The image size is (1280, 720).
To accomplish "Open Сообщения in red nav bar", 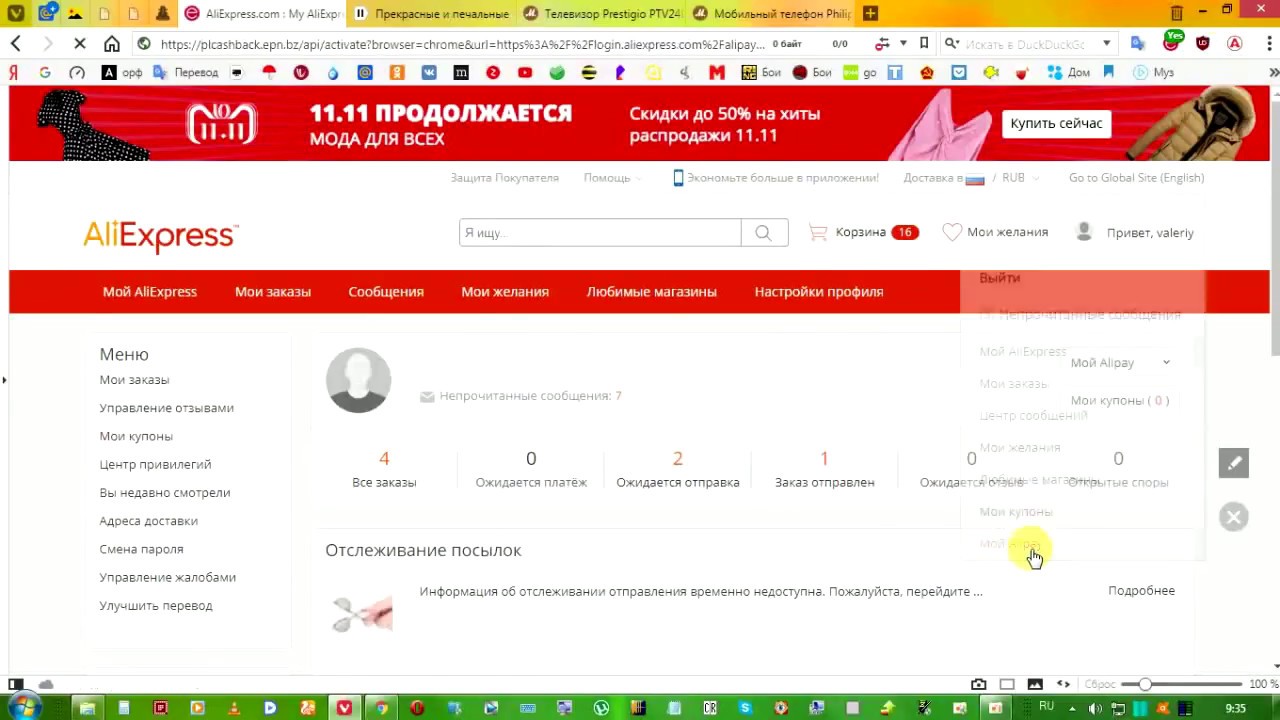I will coord(386,292).
